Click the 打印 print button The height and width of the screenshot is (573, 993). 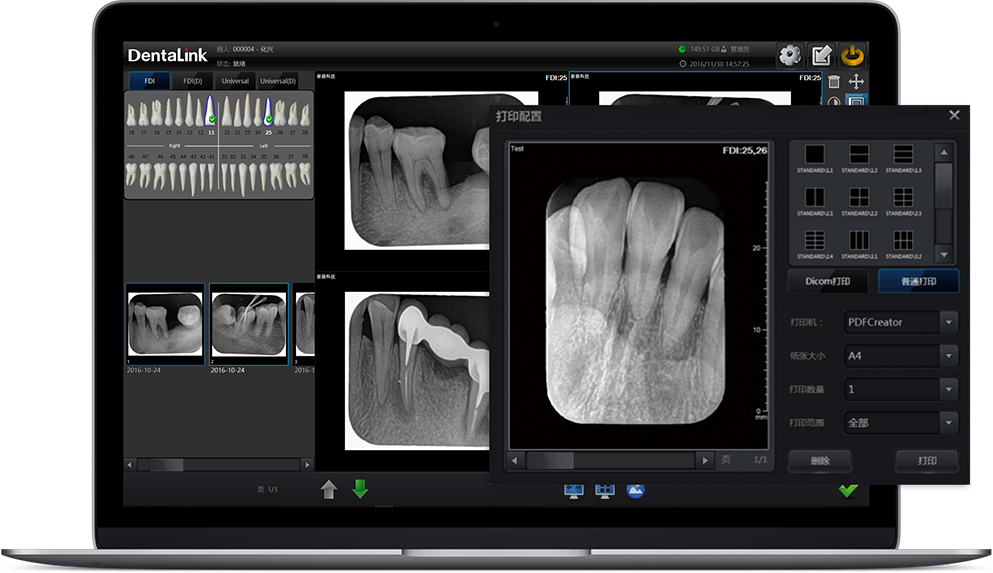927,460
